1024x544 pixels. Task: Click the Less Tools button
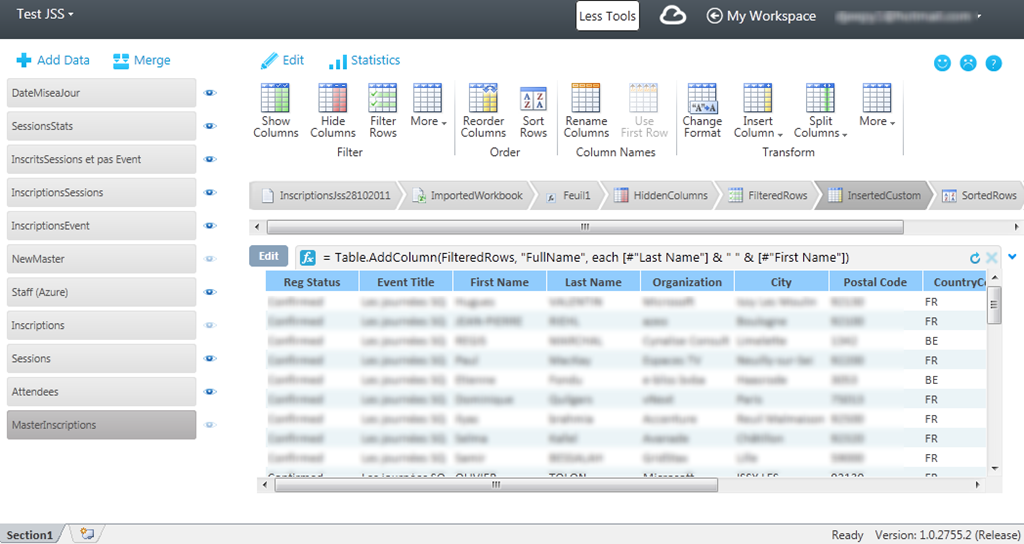607,16
